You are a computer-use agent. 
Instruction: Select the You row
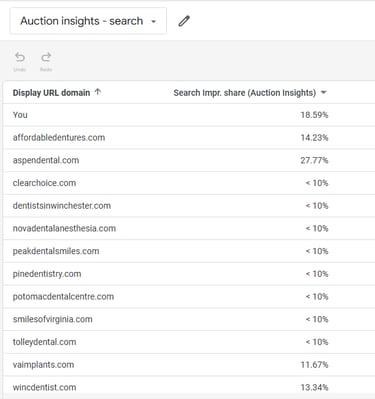pos(189,115)
